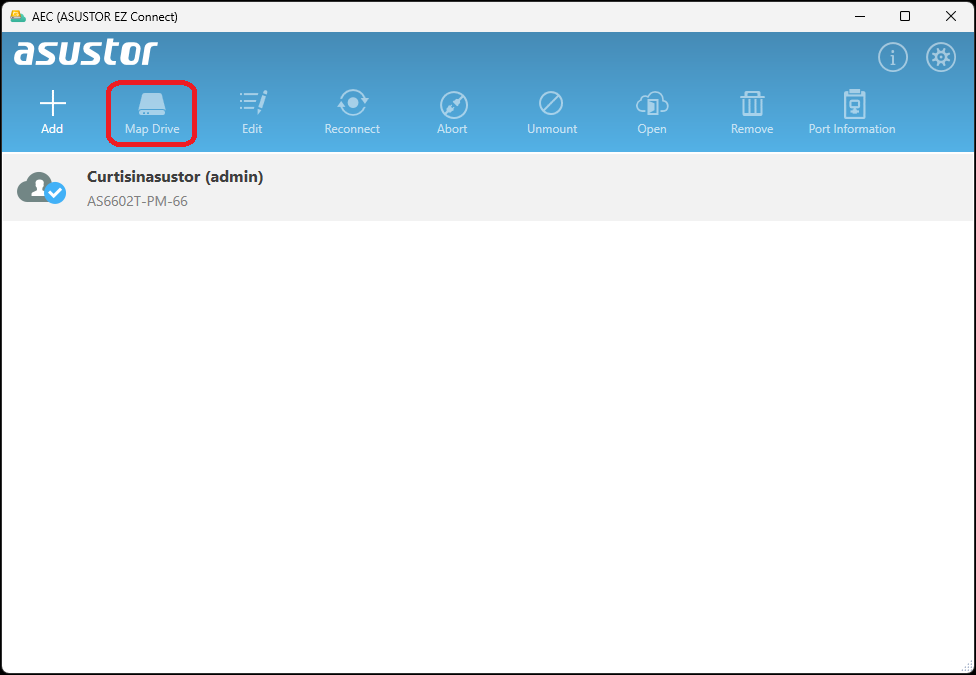
Task: Open the Edit connection tool
Action: pos(252,104)
